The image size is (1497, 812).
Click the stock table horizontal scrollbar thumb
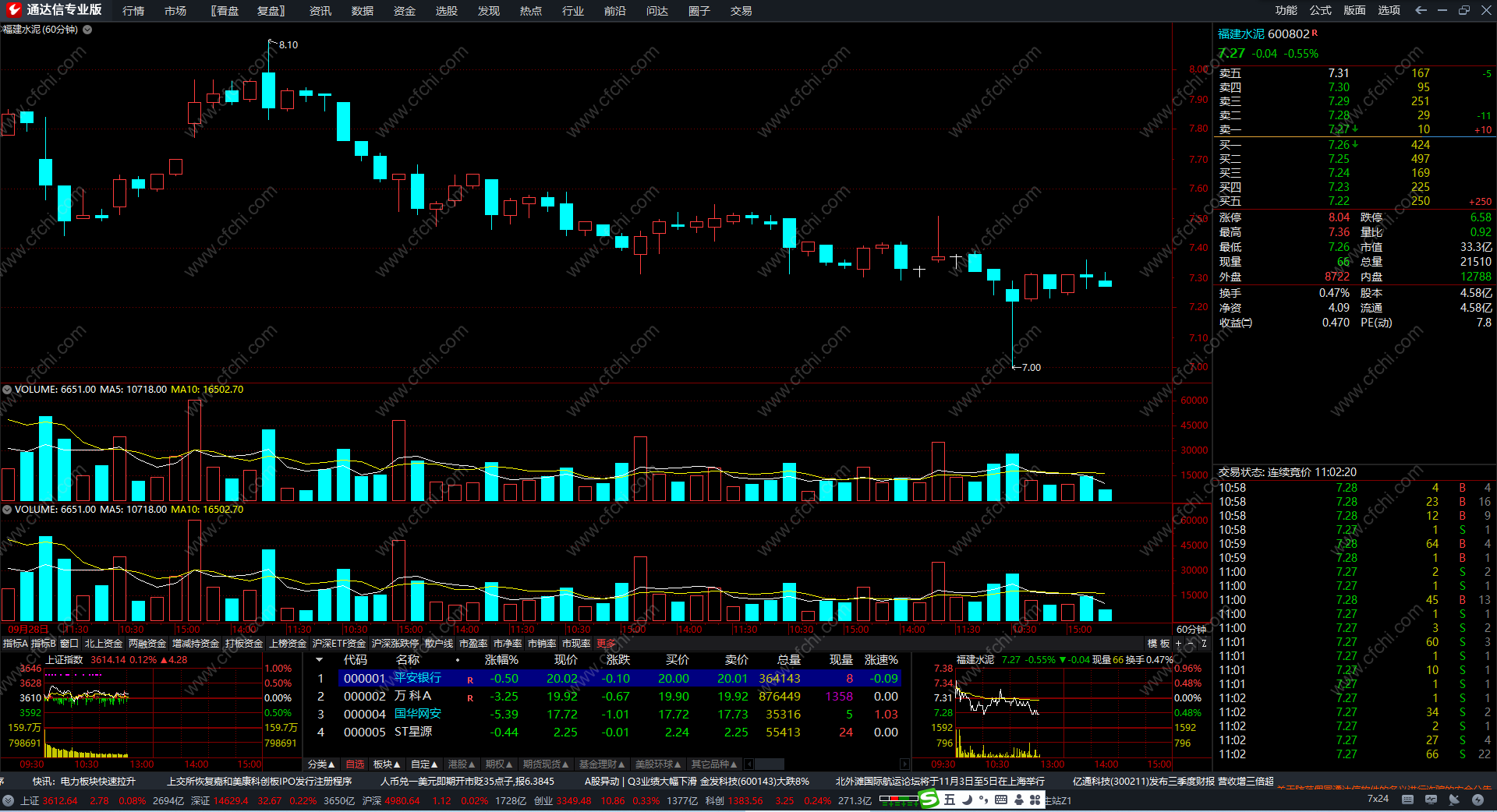(x=769, y=764)
